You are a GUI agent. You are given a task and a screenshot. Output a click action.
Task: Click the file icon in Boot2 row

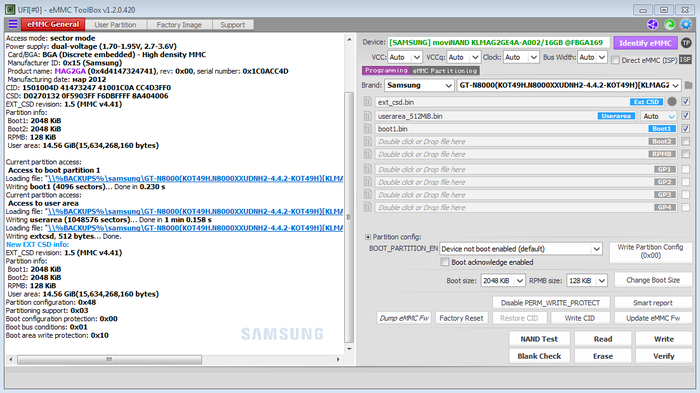point(367,142)
